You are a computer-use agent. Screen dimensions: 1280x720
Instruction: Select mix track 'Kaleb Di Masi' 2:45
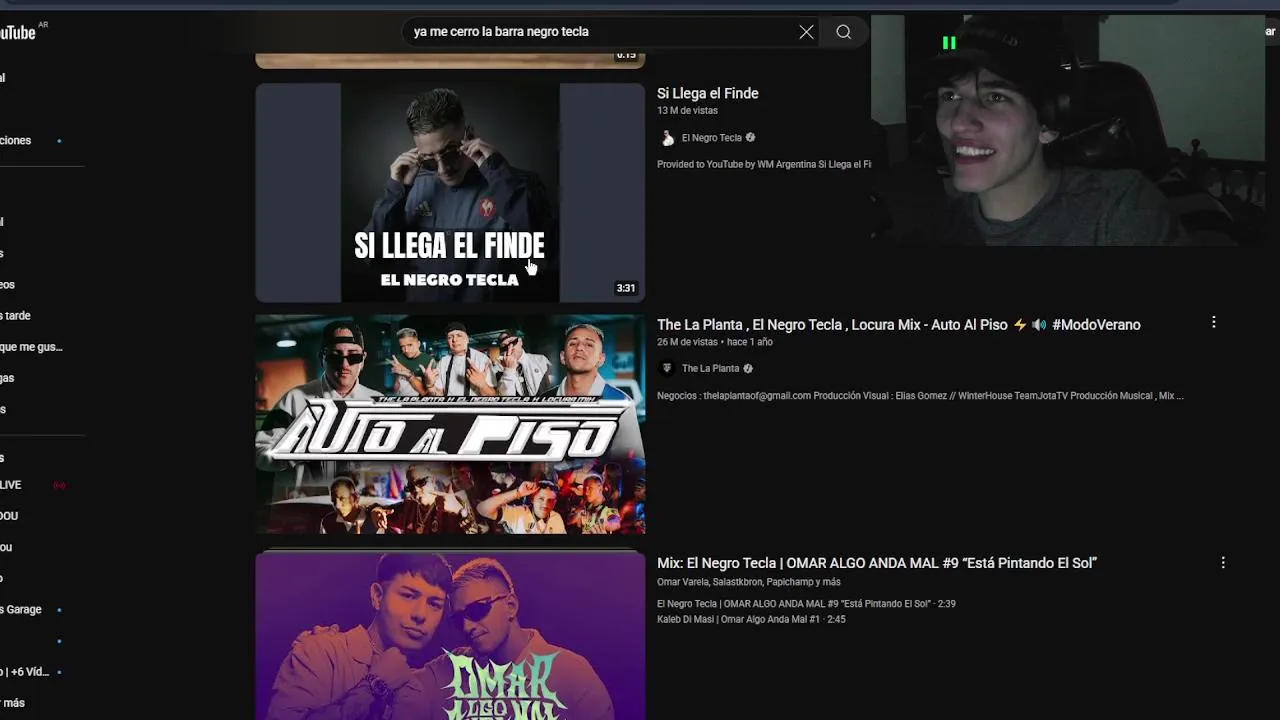tap(751, 620)
